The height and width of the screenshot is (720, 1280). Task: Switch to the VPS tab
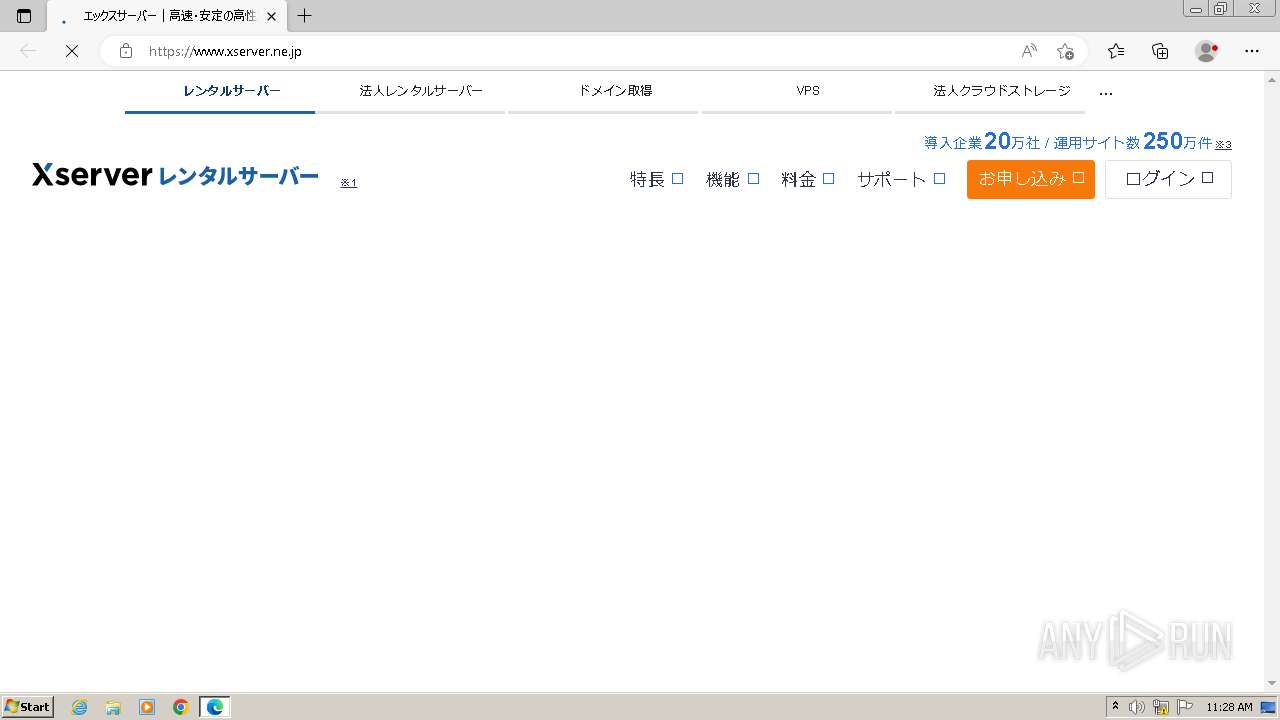797,92
